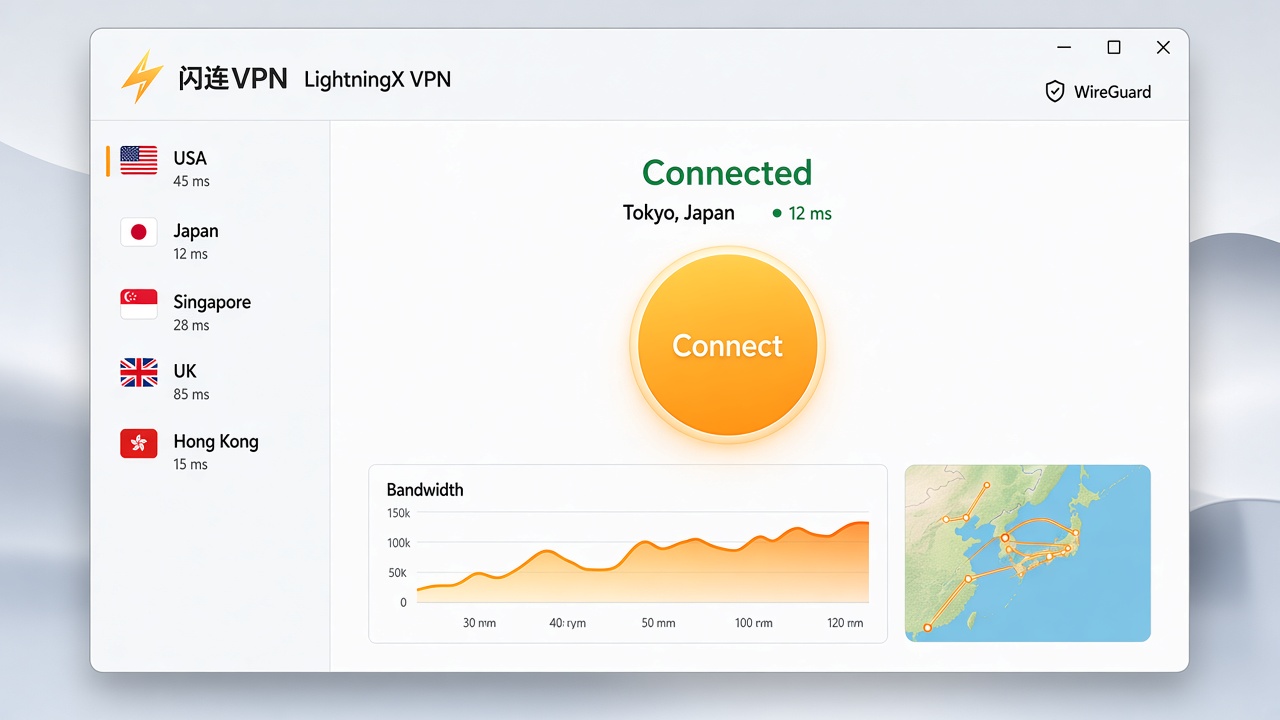Screen dimensions: 1280x720
Task: Click the large orange Connect button
Action: click(x=727, y=345)
